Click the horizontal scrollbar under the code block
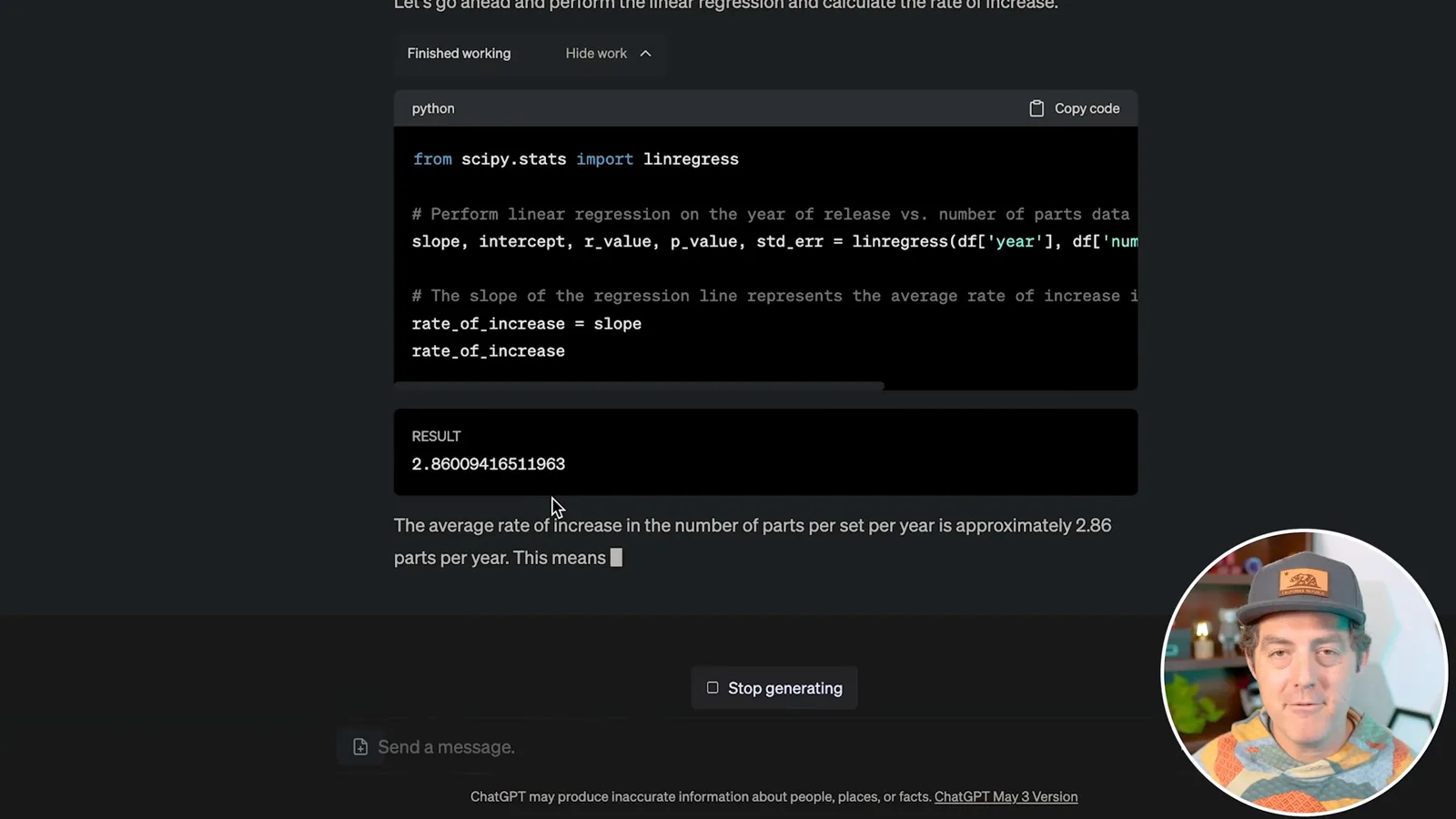The width and height of the screenshot is (1456, 819). click(x=639, y=386)
